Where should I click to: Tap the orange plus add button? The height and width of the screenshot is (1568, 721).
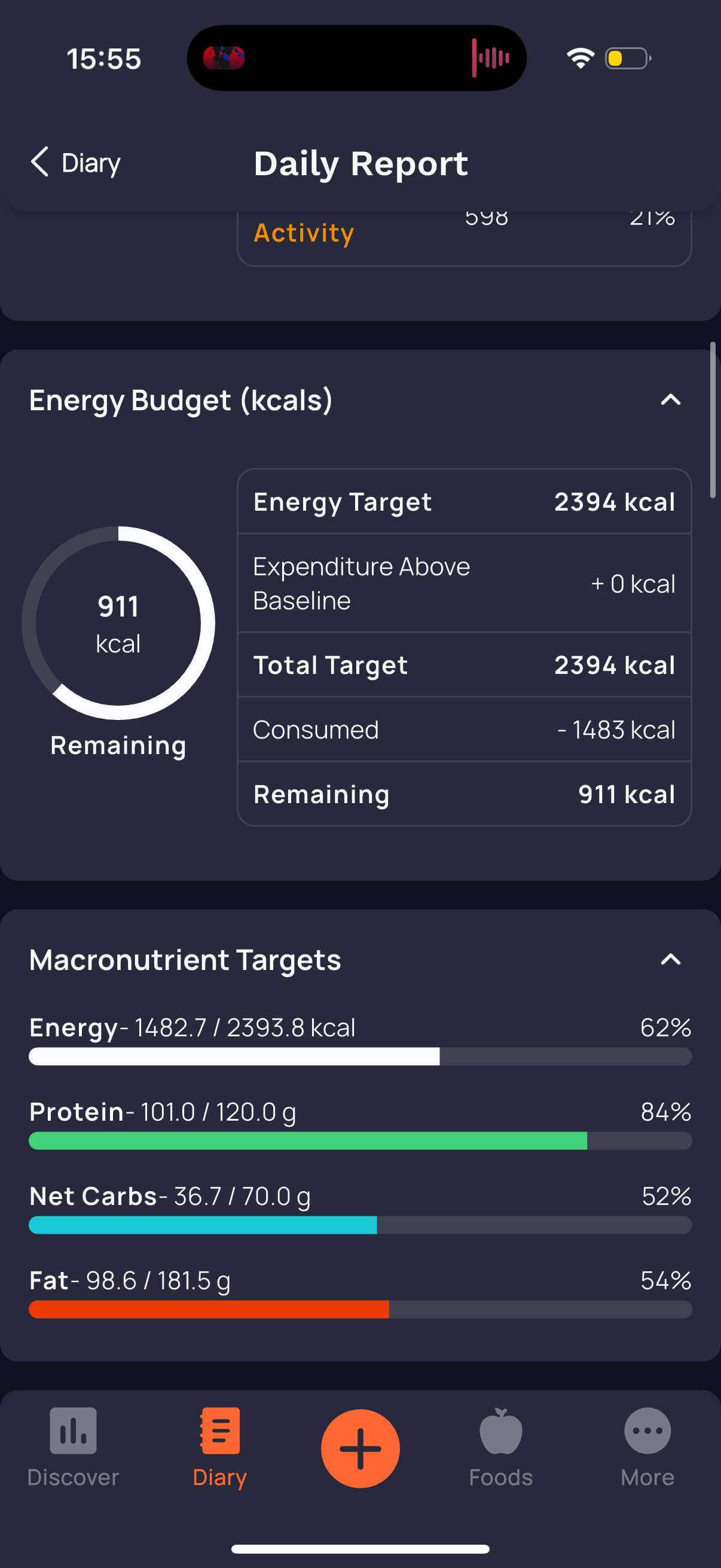pyautogui.click(x=360, y=1448)
